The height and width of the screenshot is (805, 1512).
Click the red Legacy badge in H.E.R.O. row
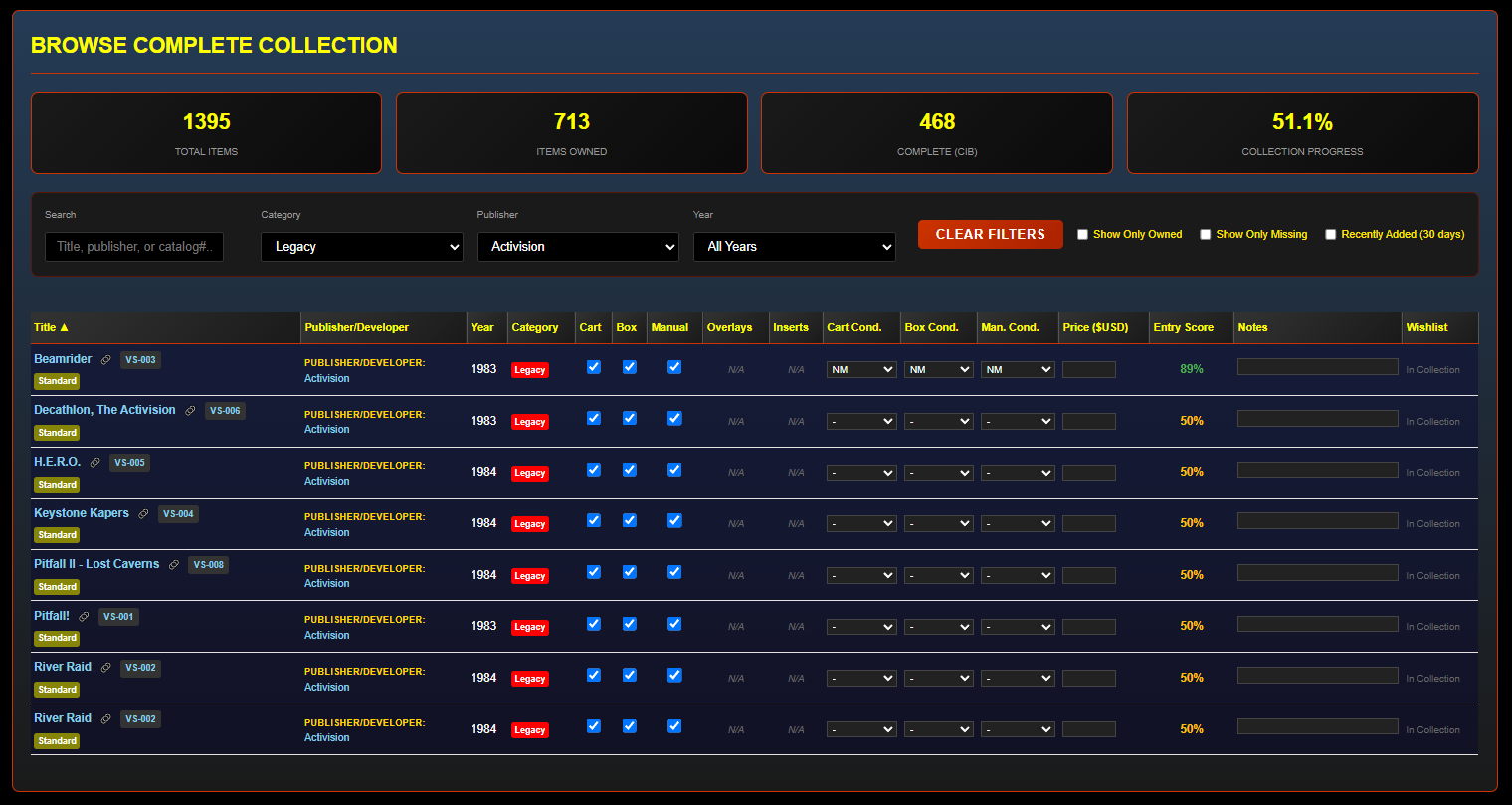pyautogui.click(x=529, y=473)
